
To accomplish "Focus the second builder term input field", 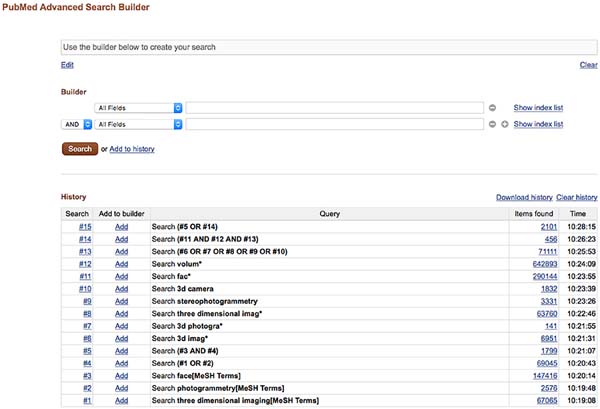I will pyautogui.click(x=335, y=124).
